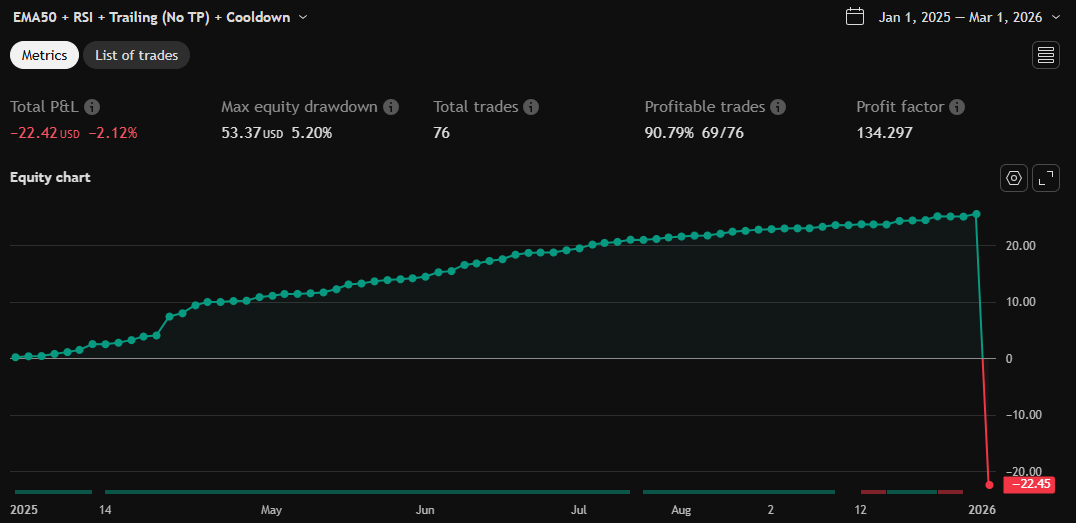Click the profit factor value 134.297

tap(885, 133)
